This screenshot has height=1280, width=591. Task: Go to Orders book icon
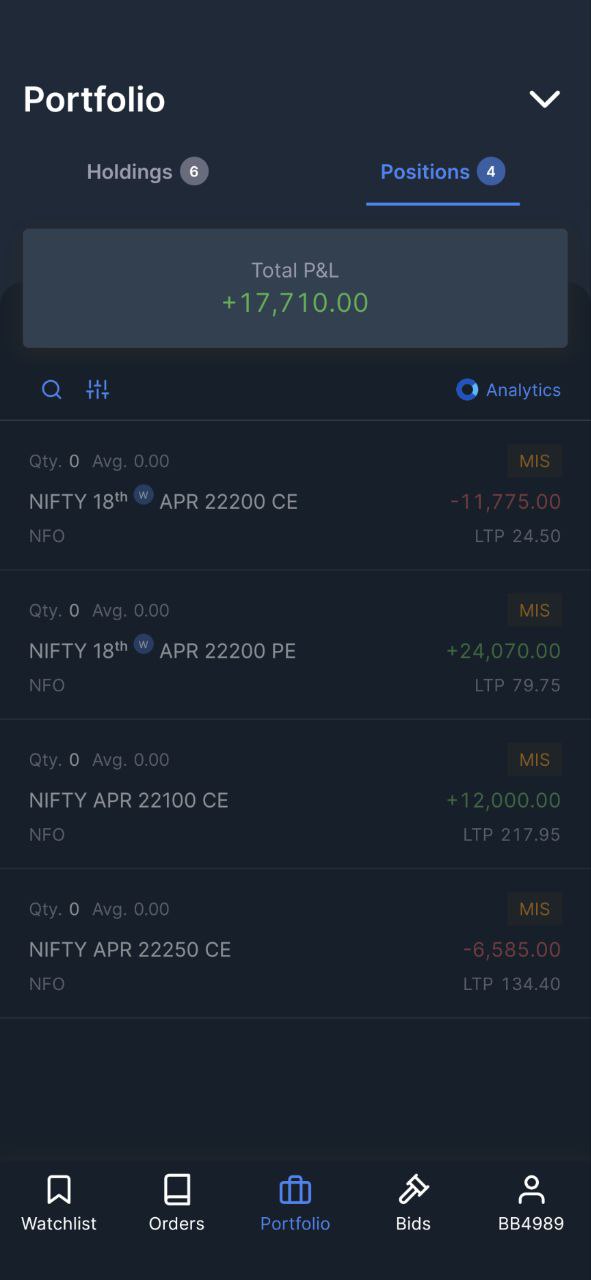tap(177, 1189)
